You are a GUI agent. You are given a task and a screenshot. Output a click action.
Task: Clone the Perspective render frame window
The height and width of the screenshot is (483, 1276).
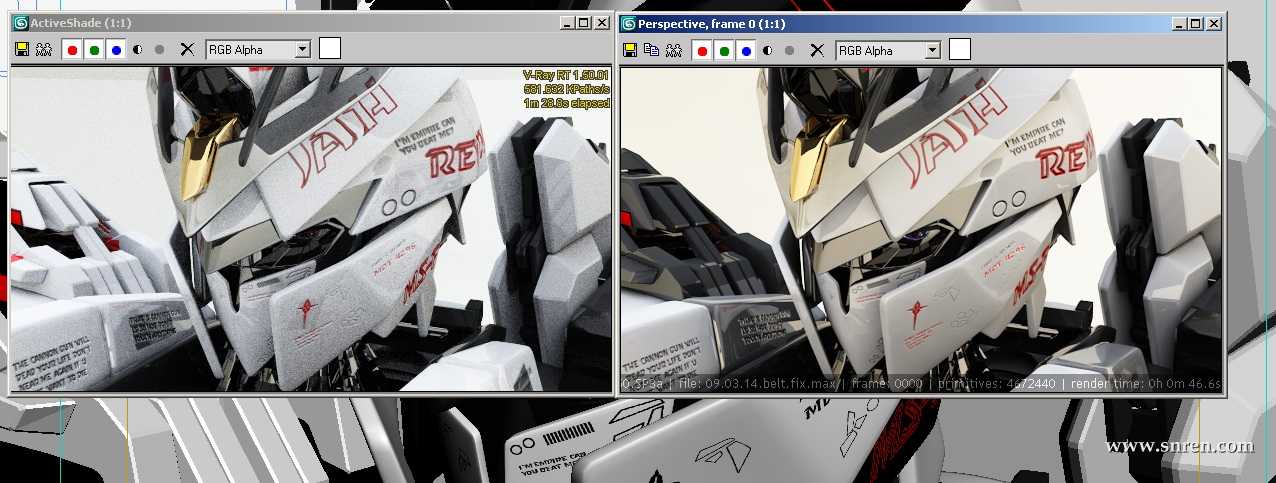(x=674, y=50)
